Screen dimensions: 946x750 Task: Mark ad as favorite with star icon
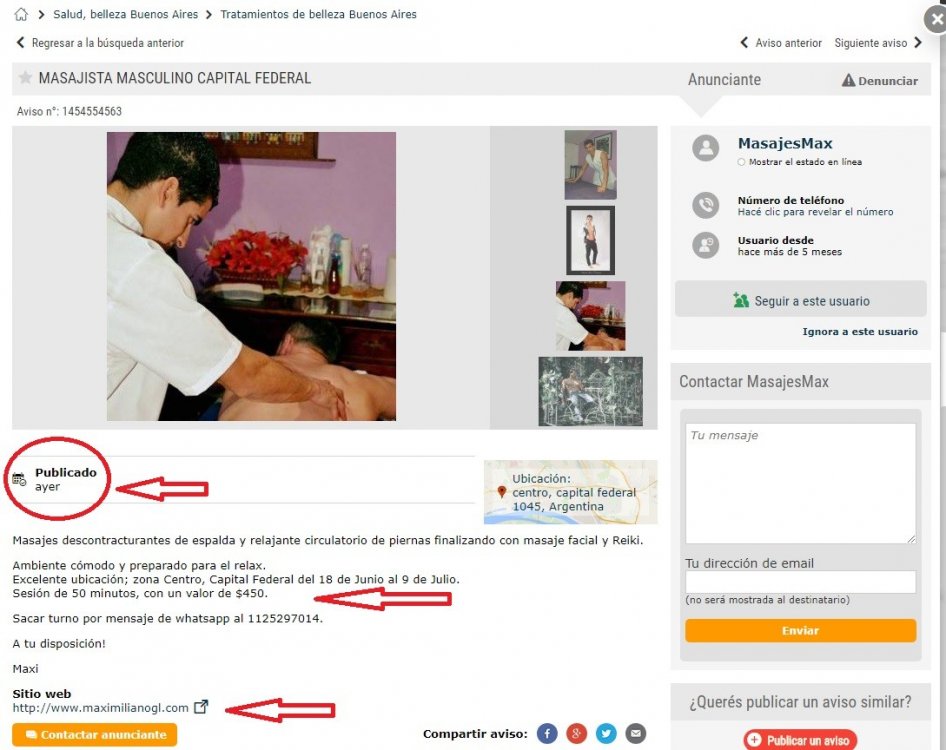pyautogui.click(x=25, y=78)
